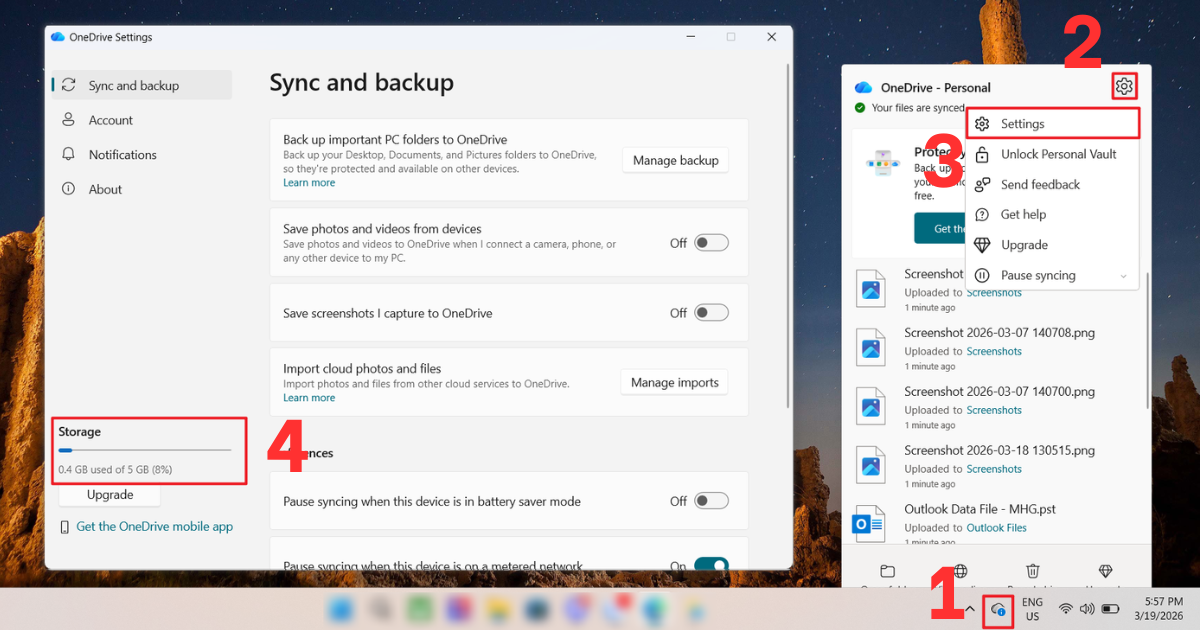Click the Upgrade button under Storage
Screen dimensions: 1200x630
pos(110,495)
